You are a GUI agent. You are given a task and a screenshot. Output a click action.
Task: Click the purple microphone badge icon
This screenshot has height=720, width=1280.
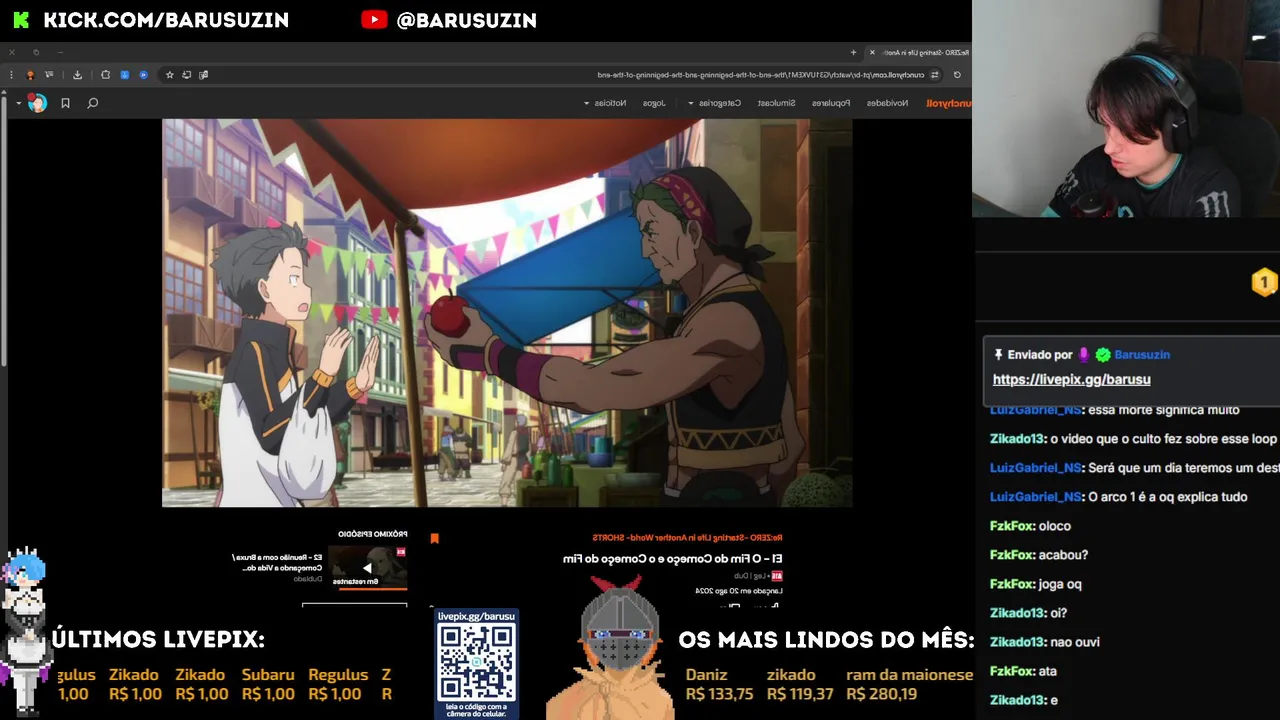pos(1084,355)
